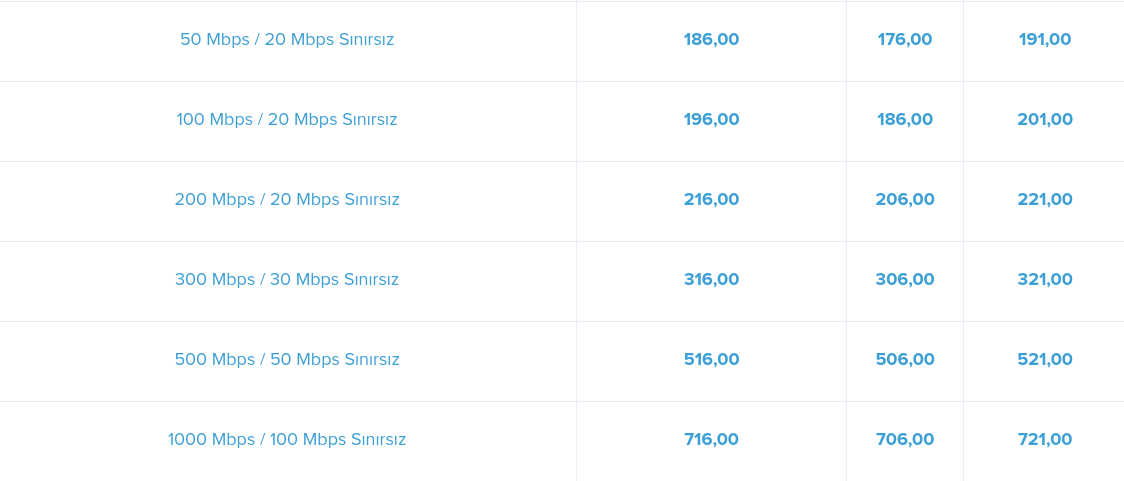Viewport: 1124px width, 481px height.
Task: Select the 500 Mbps / 50 Mbps Sınırsız plan
Action: tap(287, 360)
